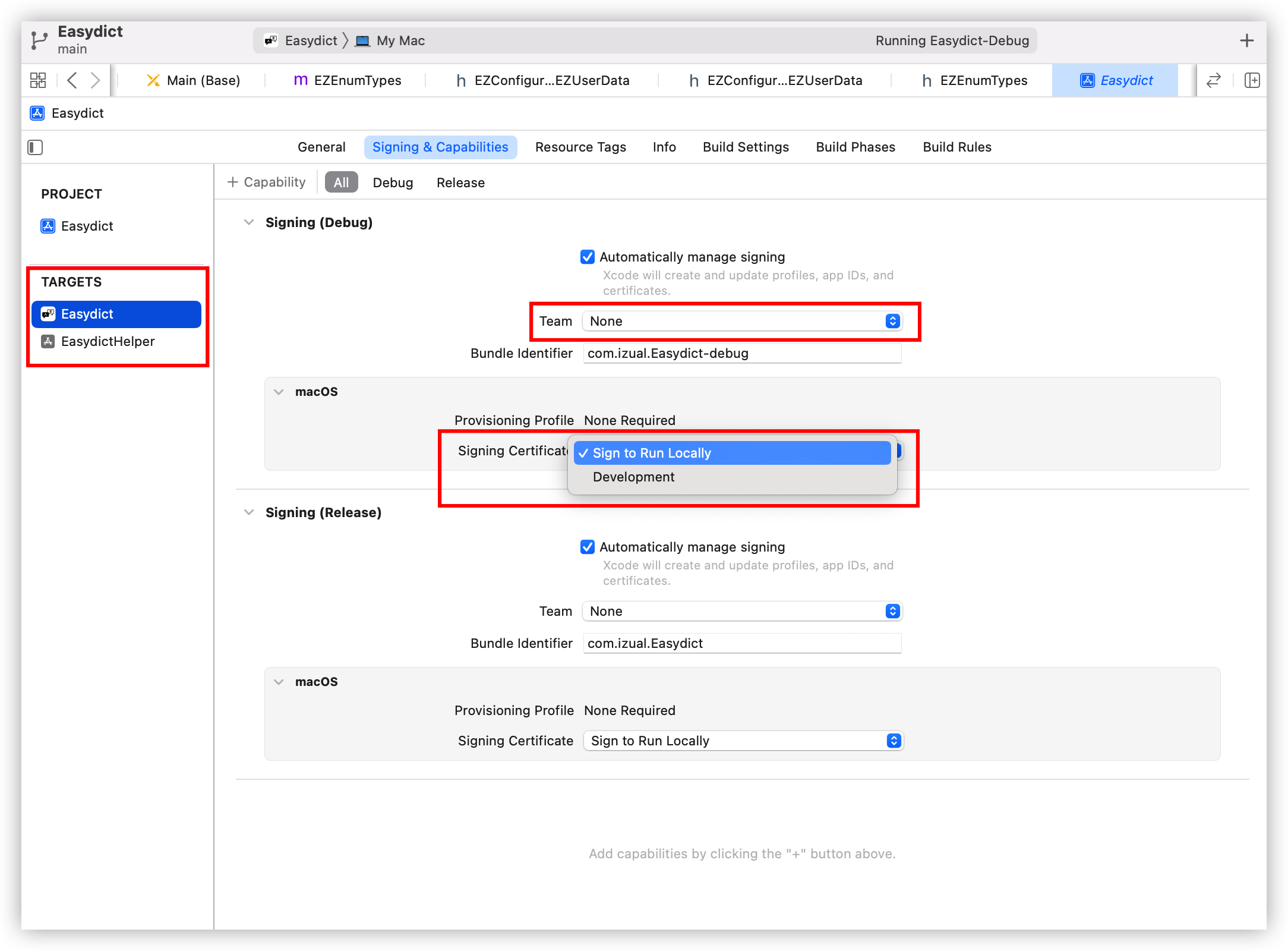Viewport: 1288px width, 951px height.
Task: Add a new Capability
Action: 267,182
